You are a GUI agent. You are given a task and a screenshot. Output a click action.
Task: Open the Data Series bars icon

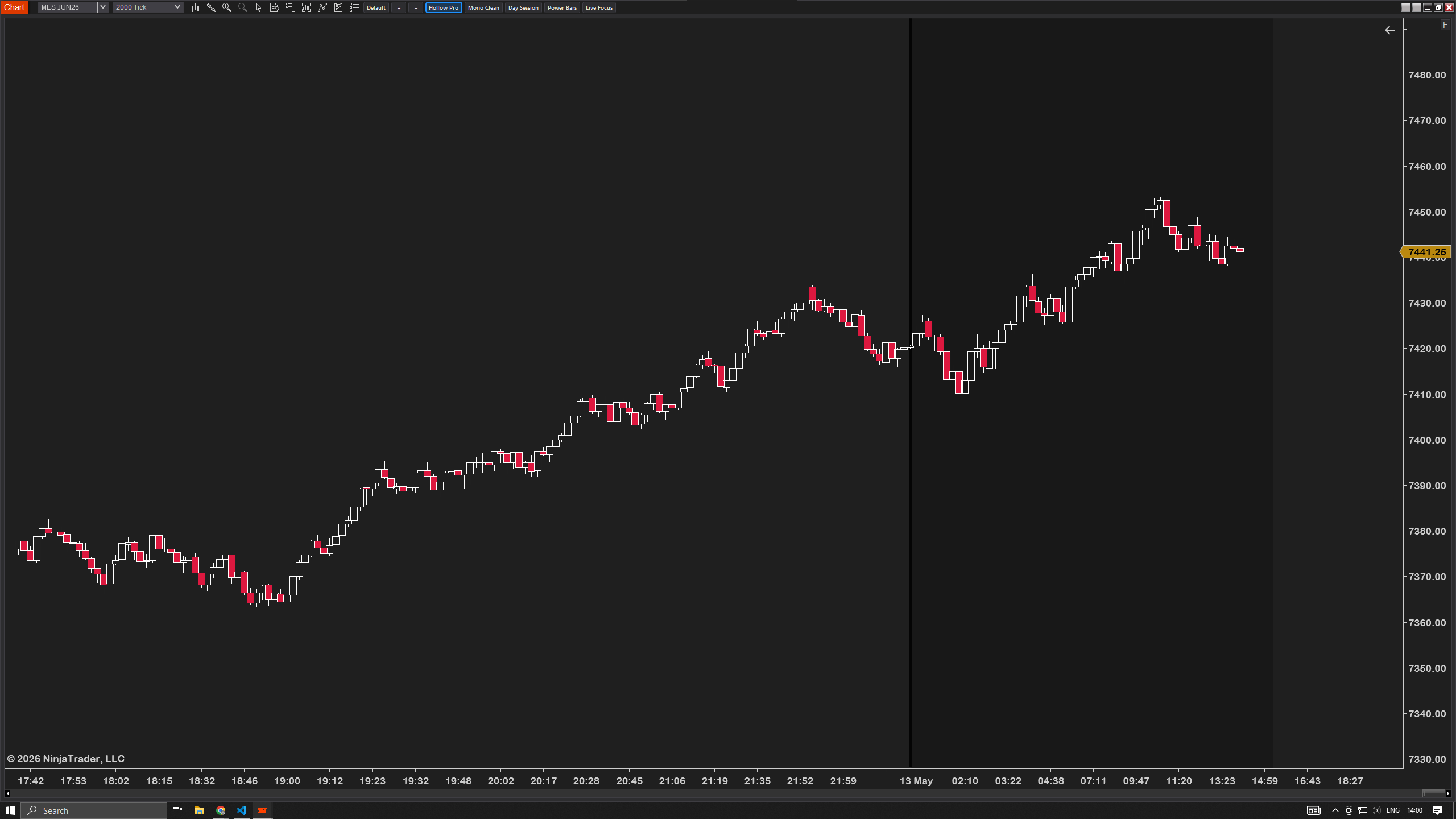coord(306,7)
